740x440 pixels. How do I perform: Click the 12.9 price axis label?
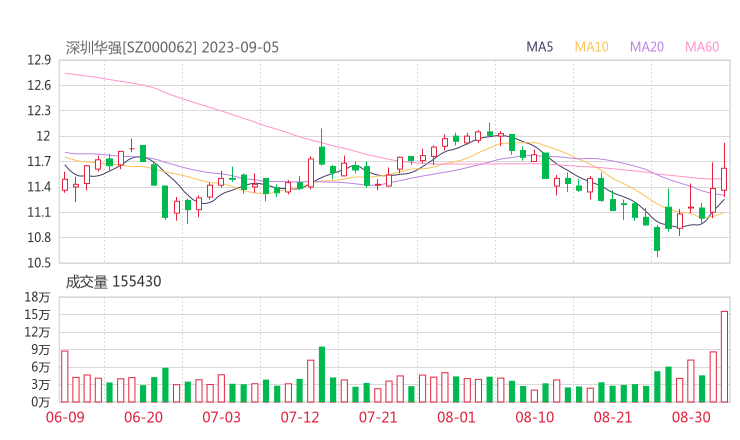click(39, 60)
